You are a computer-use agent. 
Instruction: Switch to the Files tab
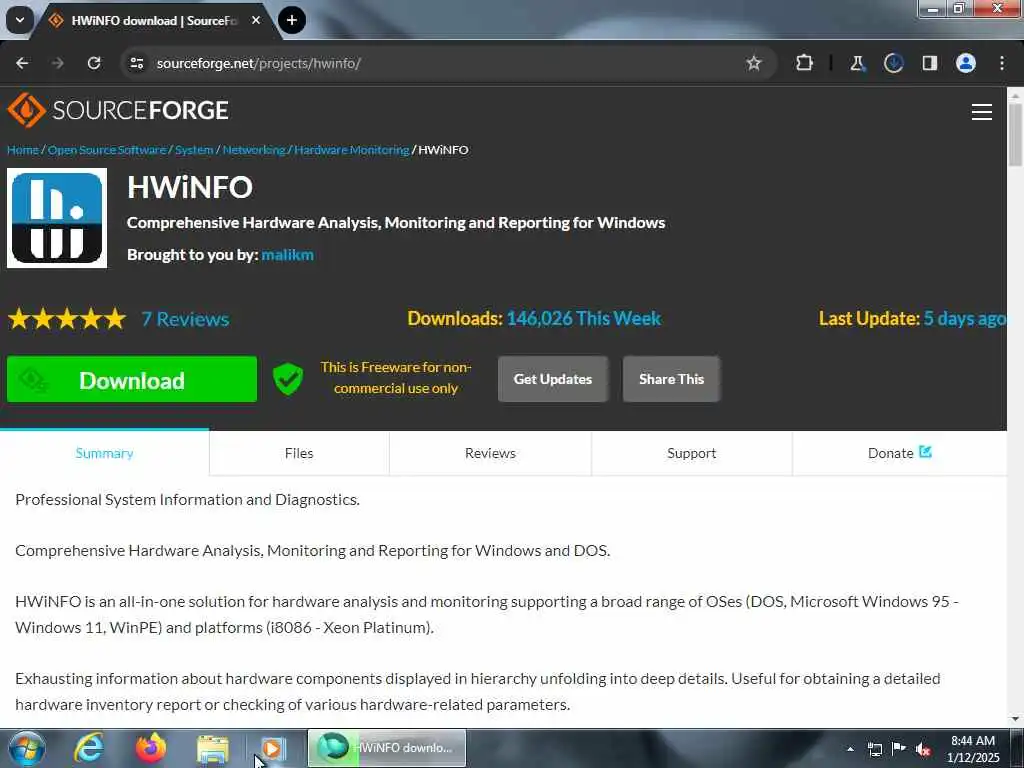299,453
